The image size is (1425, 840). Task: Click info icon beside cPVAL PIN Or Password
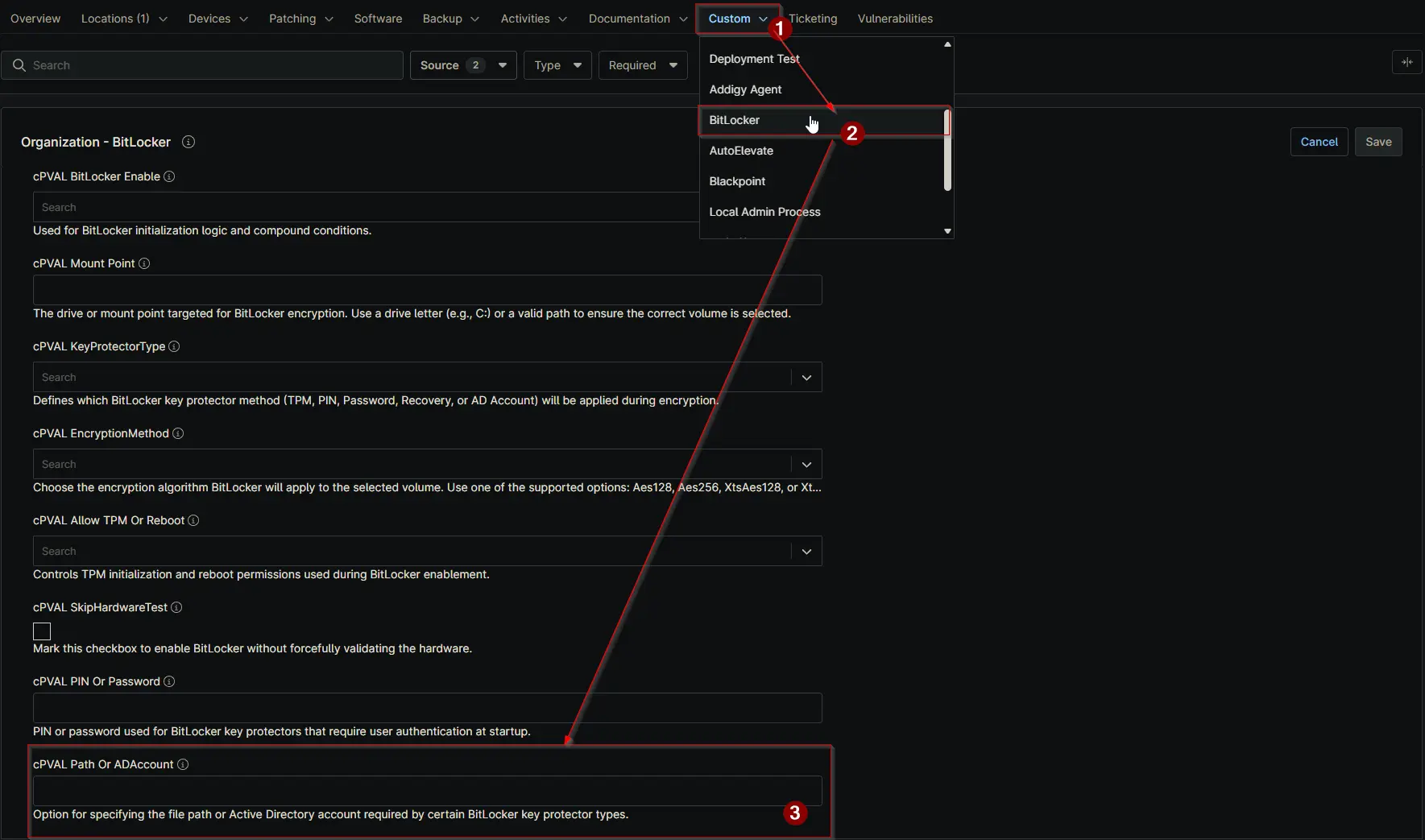click(x=169, y=681)
